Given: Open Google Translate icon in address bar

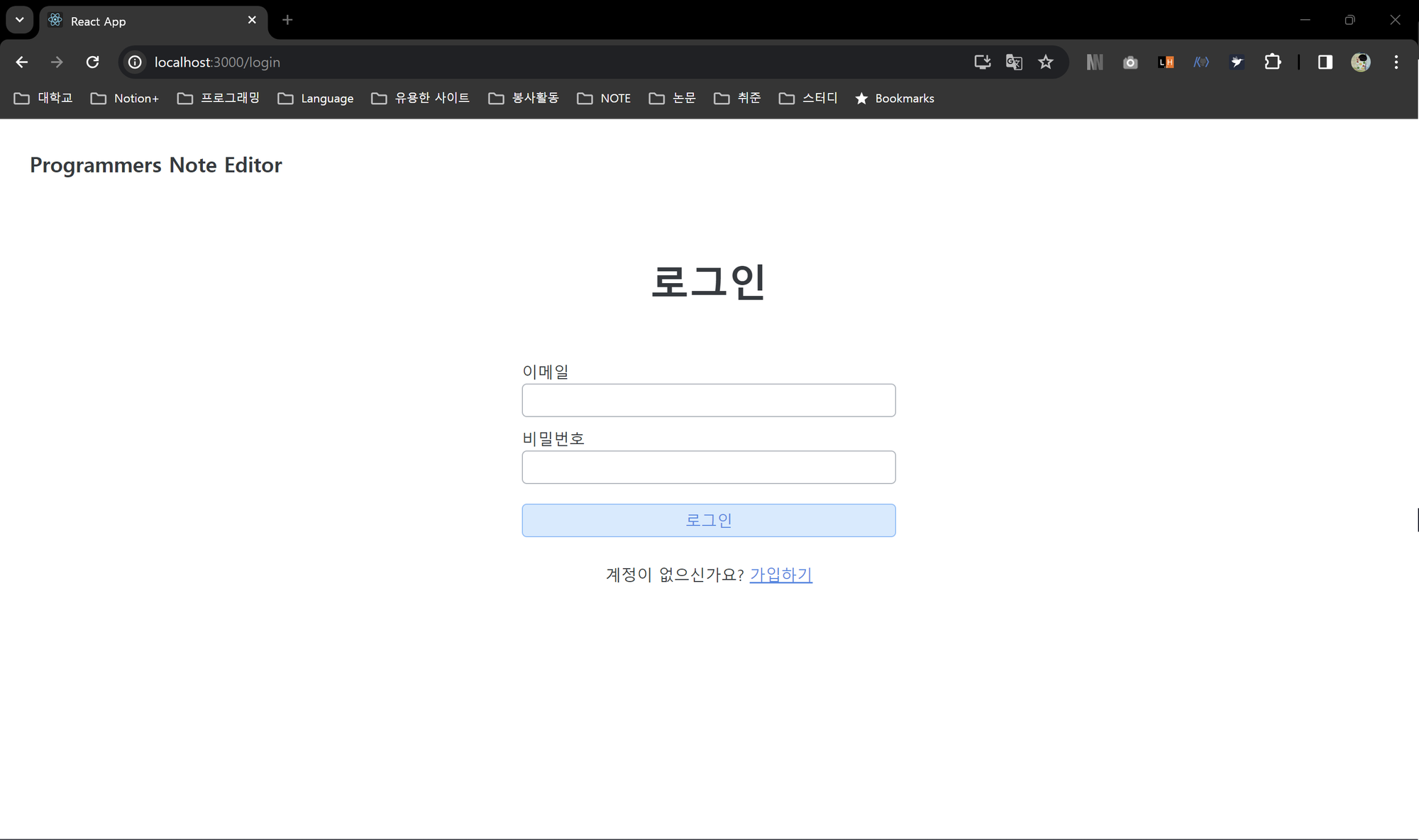Looking at the screenshot, I should click(1014, 62).
